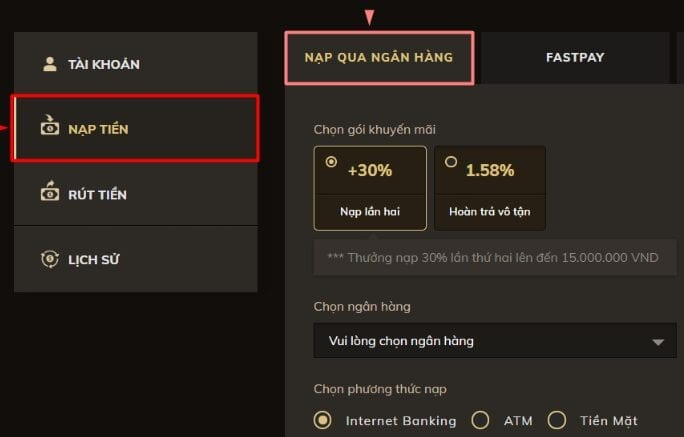Click the Rút Tiền withdraw icon
This screenshot has width=684, height=437.
coord(49,193)
